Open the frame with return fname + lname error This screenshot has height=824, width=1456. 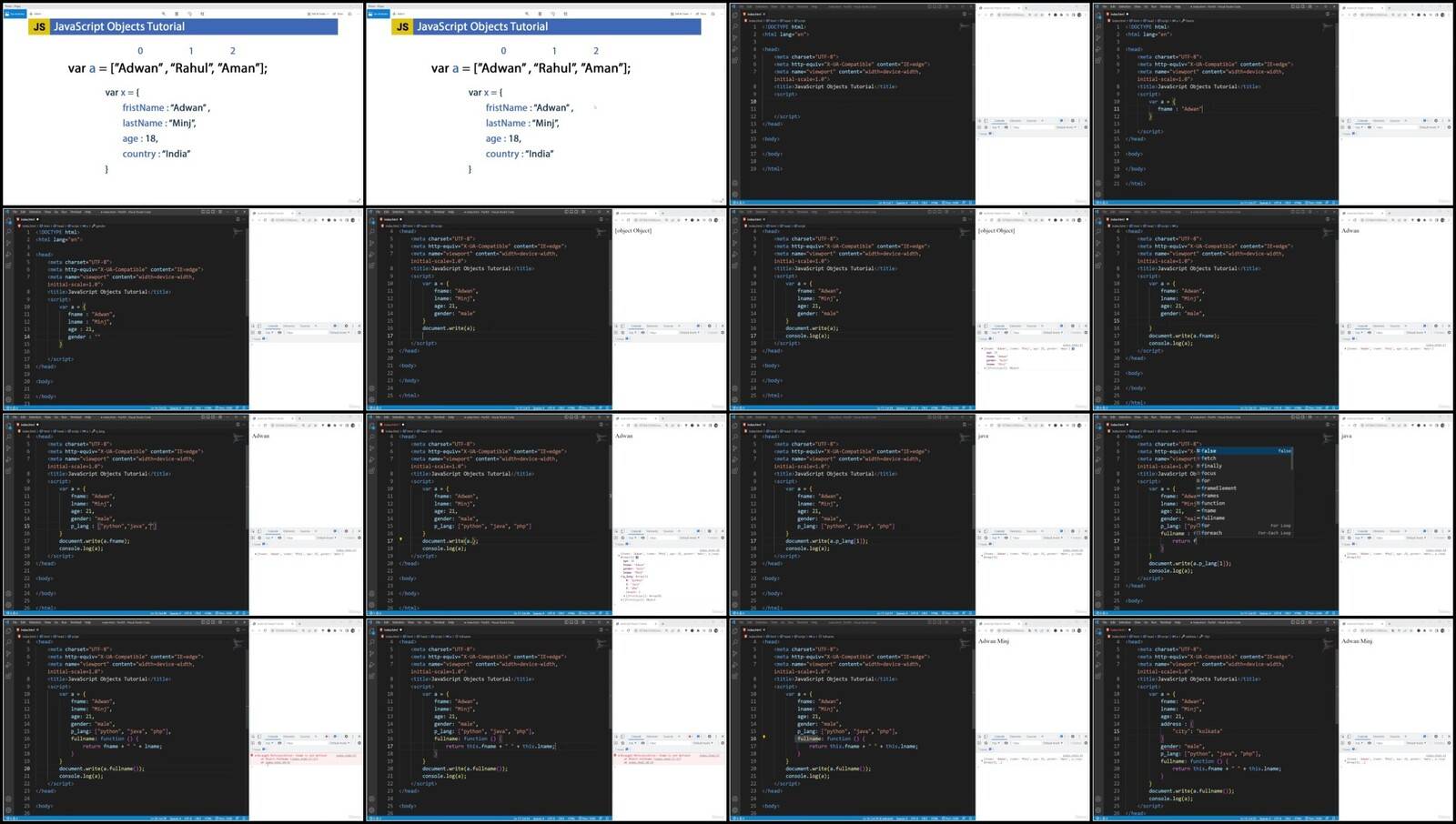pyautogui.click(x=183, y=721)
